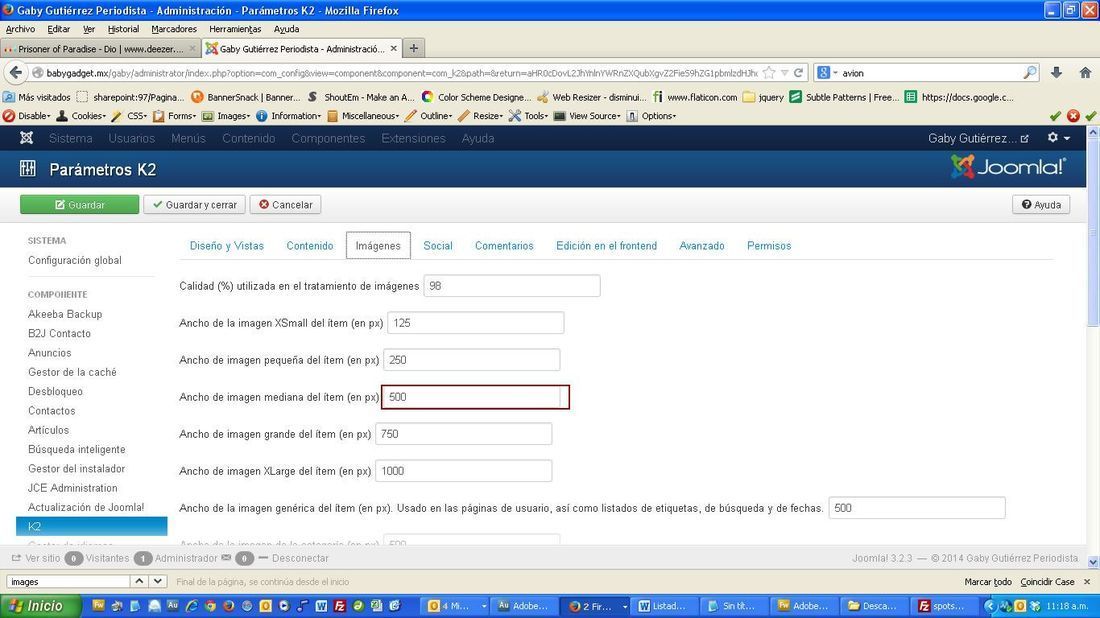Open the Subtle Patterns bookmark
This screenshot has width=1100, height=618.
pos(845,98)
